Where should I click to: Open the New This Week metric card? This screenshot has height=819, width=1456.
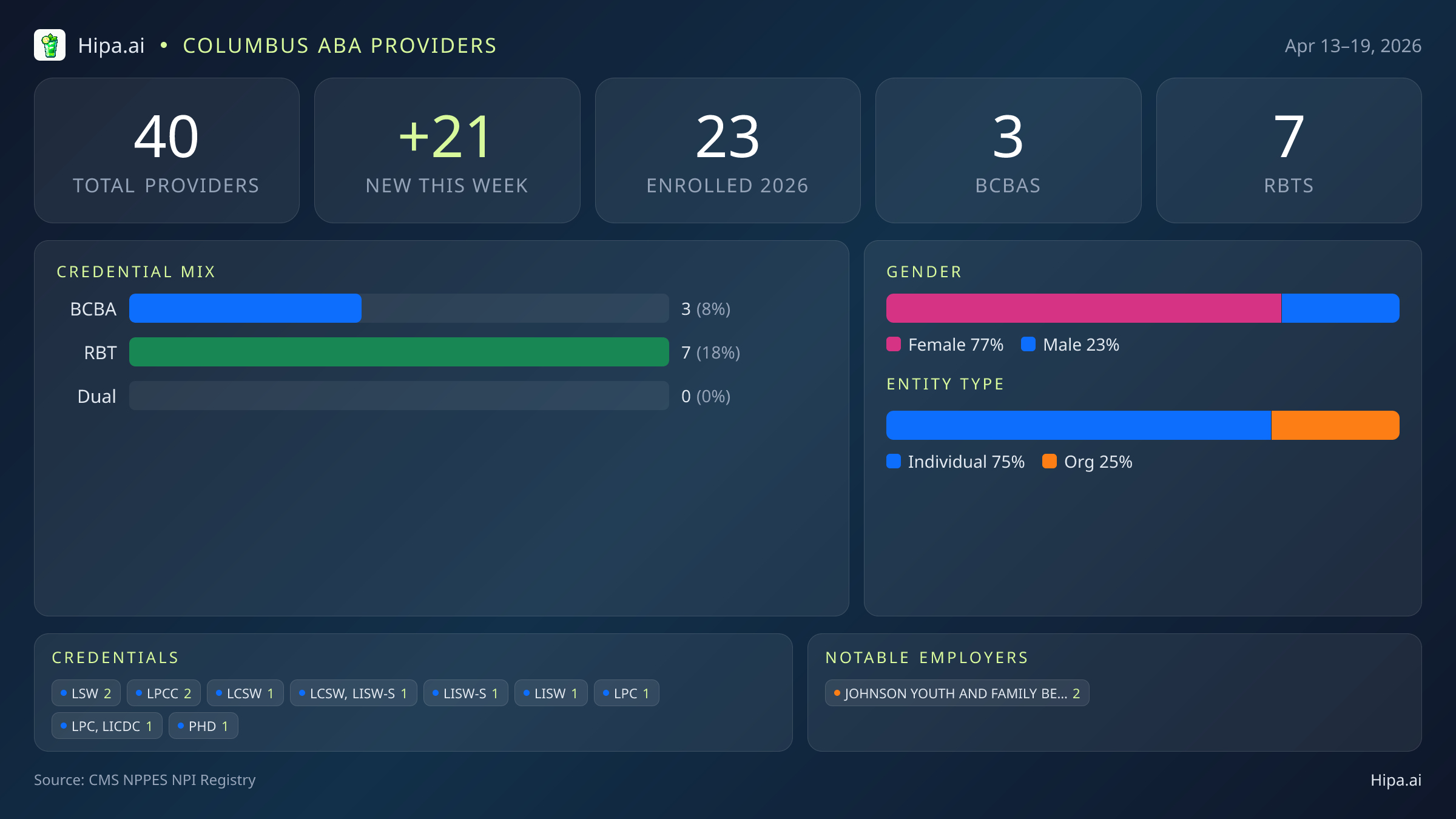coord(447,150)
